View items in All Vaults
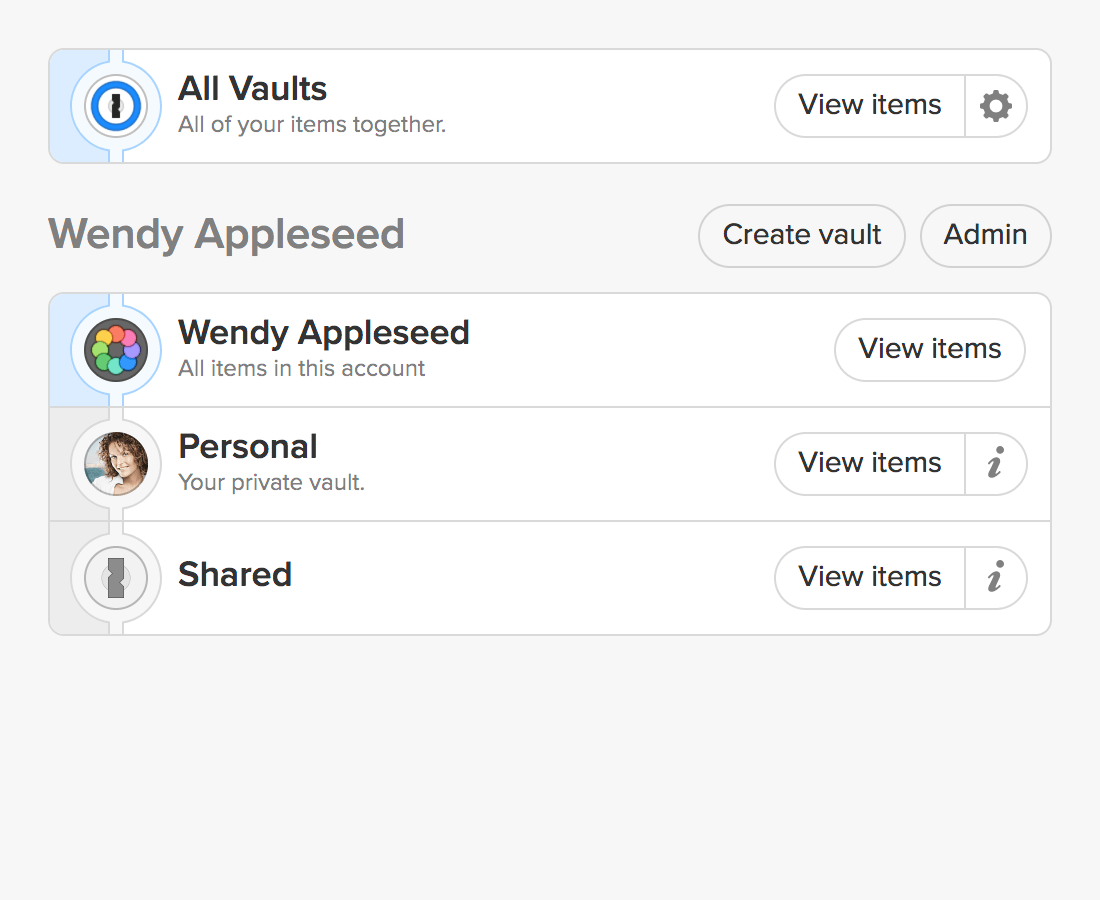The width and height of the screenshot is (1100, 900). (x=870, y=106)
